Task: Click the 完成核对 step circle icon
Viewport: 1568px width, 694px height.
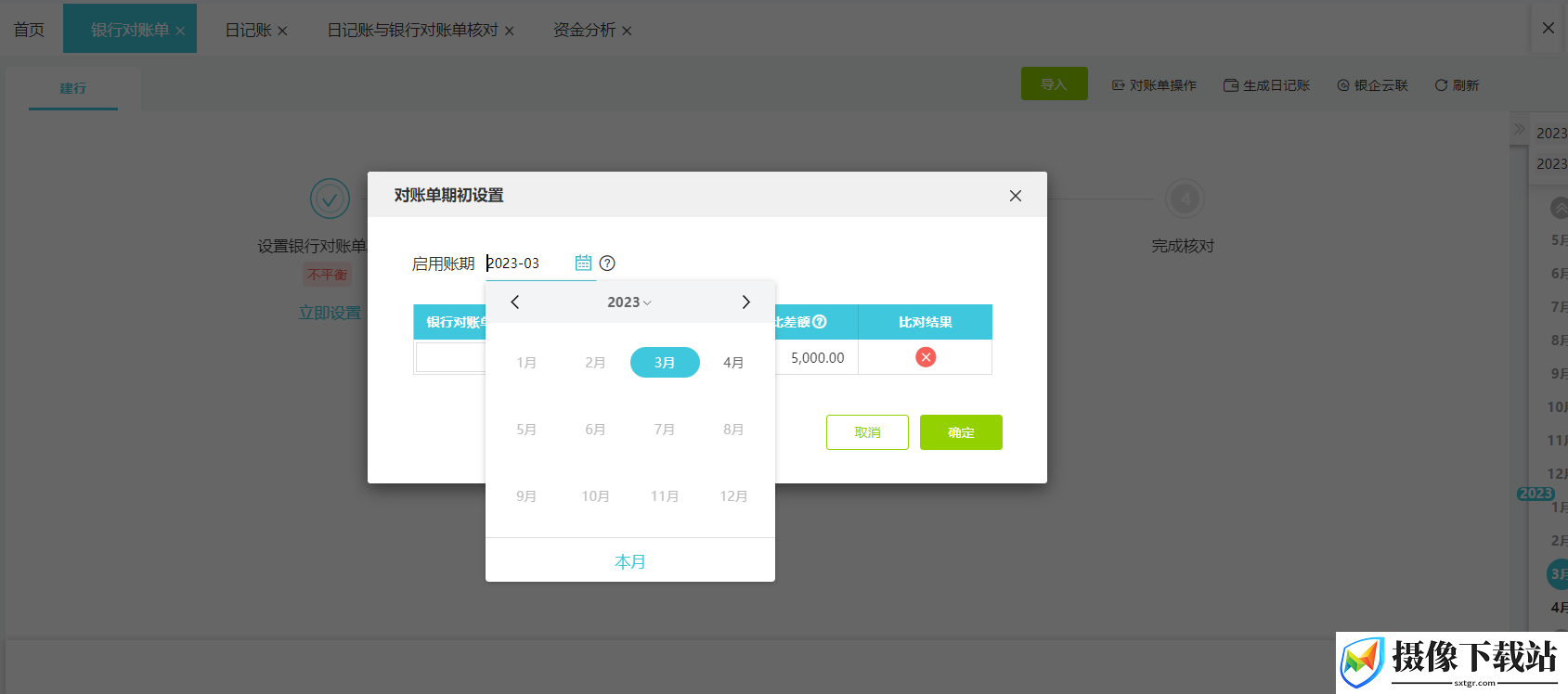Action: (1185, 199)
